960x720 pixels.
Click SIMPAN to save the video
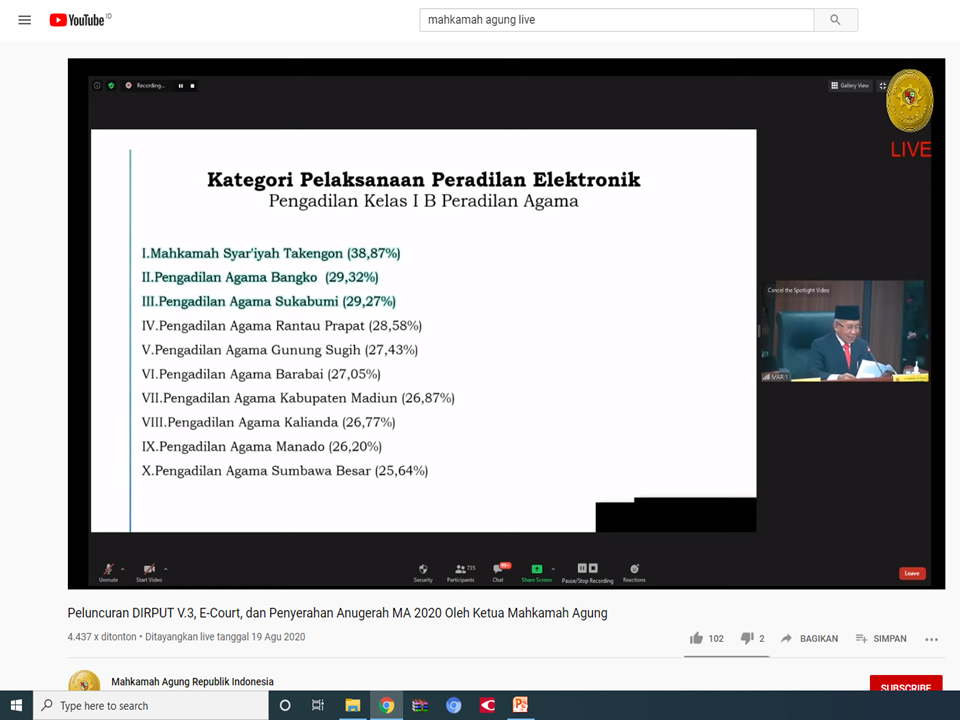click(x=879, y=638)
